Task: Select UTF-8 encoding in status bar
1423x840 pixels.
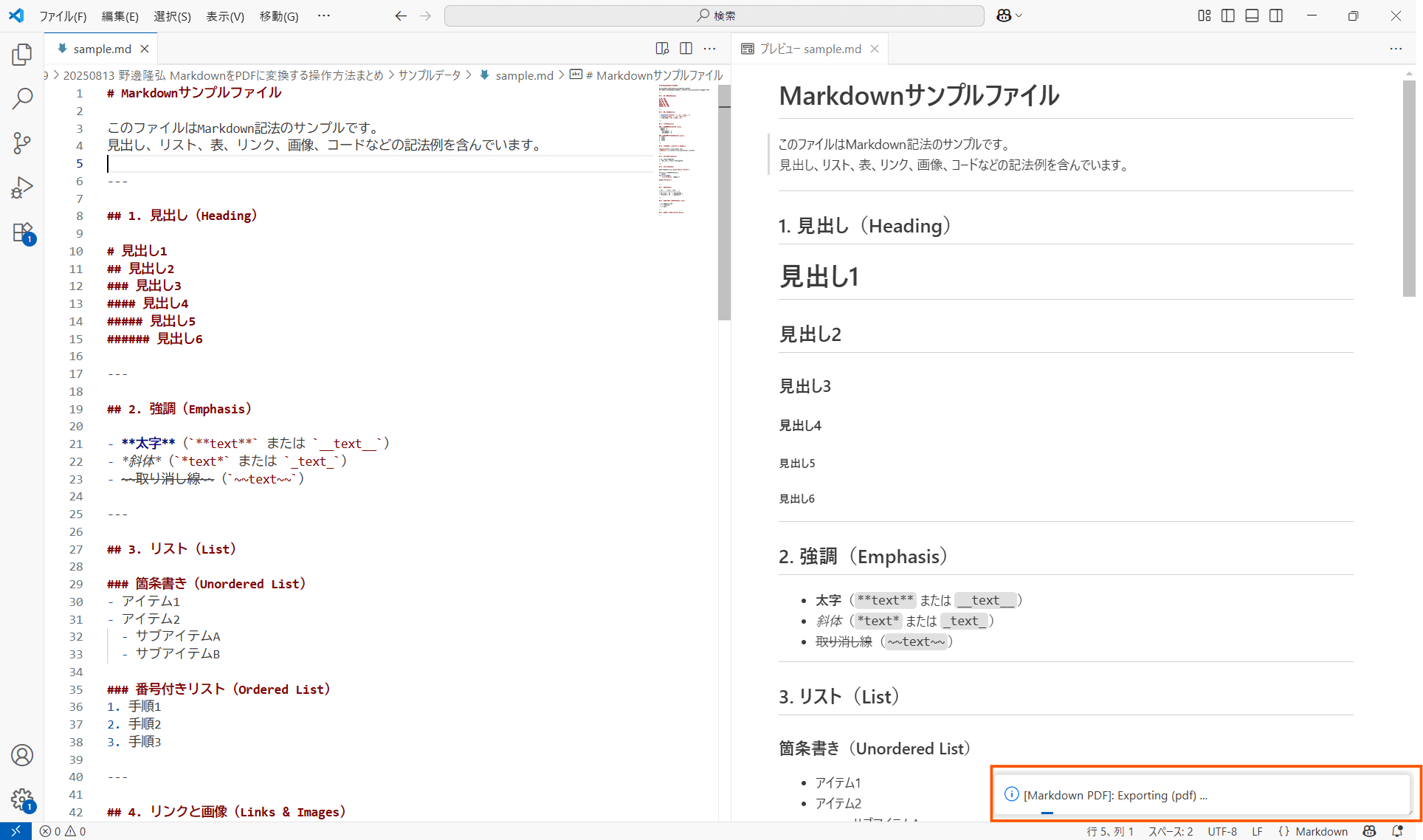Action: tap(1222, 831)
